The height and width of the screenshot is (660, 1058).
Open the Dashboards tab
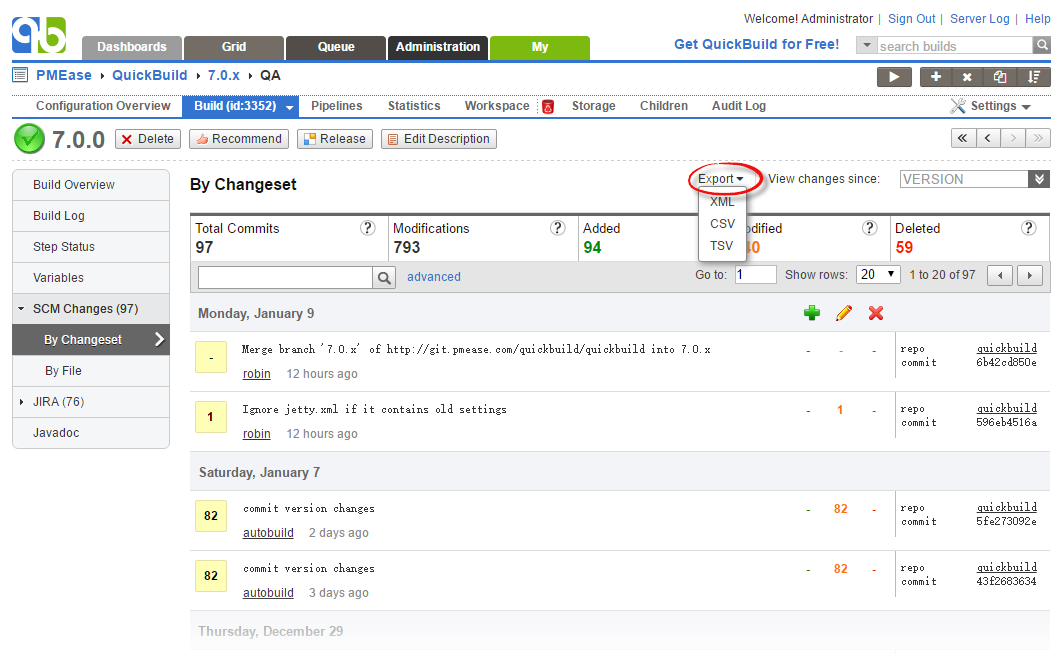132,47
